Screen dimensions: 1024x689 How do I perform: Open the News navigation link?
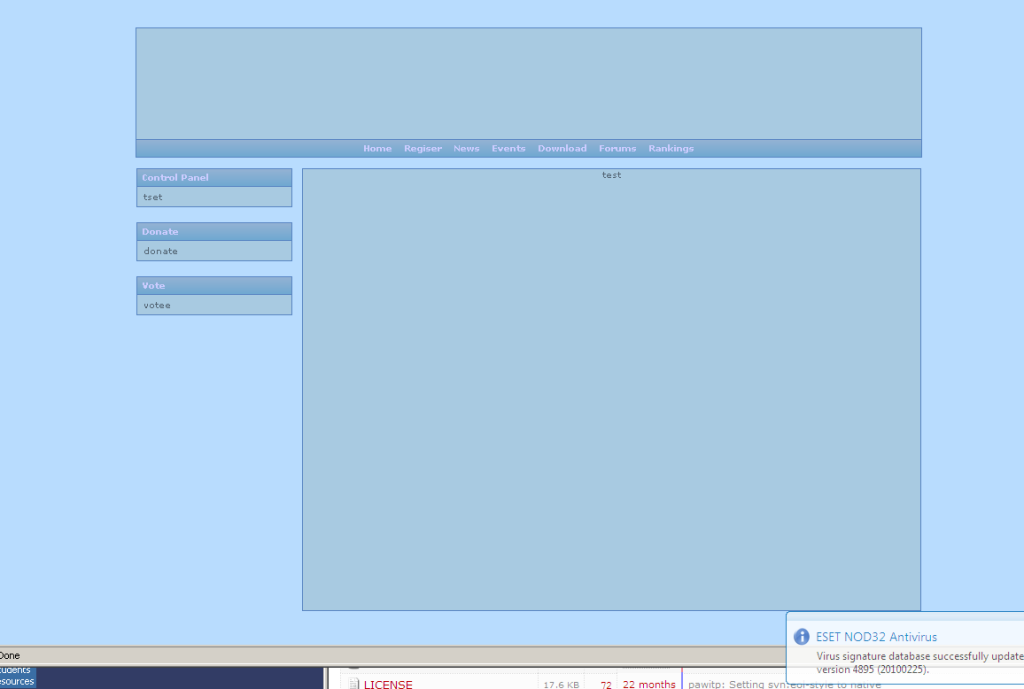(x=466, y=149)
